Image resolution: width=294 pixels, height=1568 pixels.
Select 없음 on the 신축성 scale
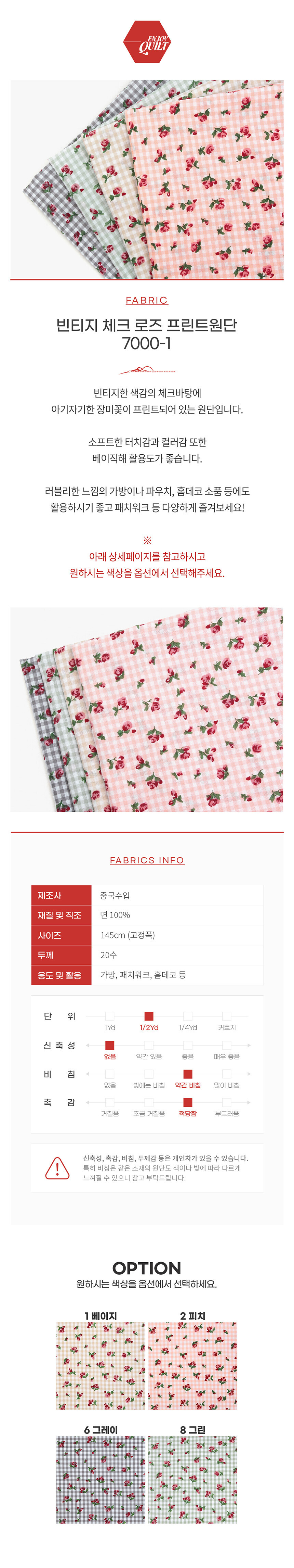pyautogui.click(x=110, y=1045)
